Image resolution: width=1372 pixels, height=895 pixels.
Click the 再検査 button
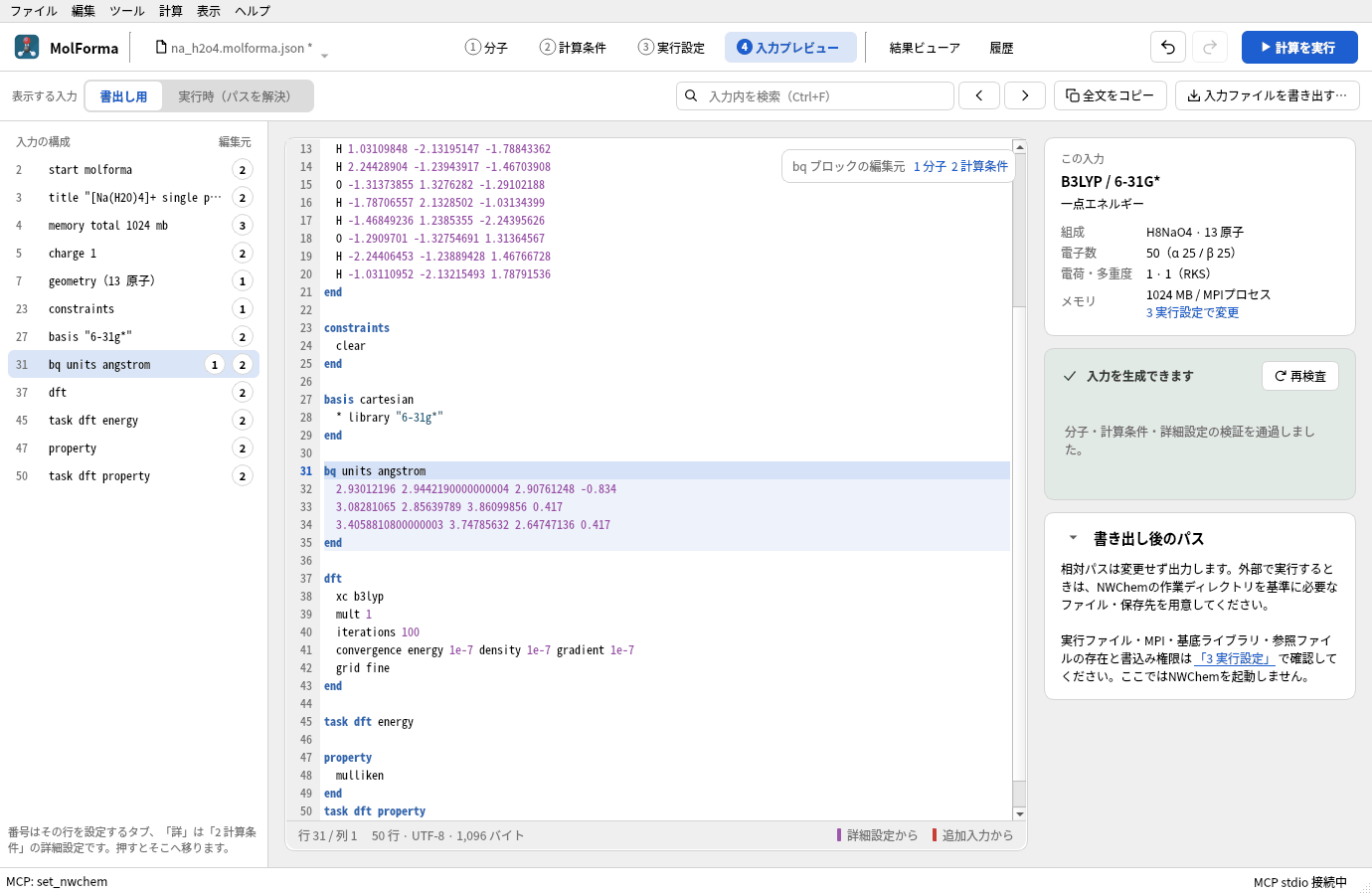tap(1300, 376)
